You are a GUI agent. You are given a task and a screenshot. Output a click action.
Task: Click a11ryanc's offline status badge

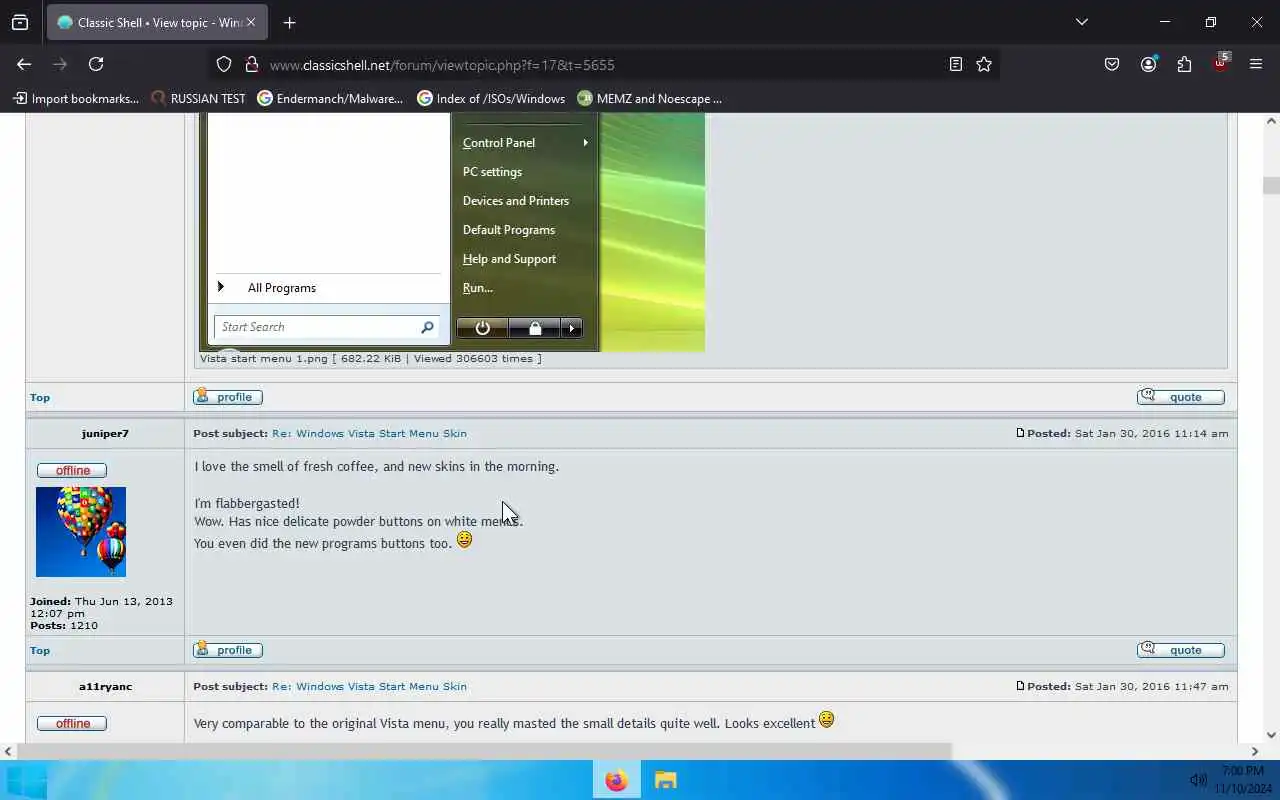[72, 723]
